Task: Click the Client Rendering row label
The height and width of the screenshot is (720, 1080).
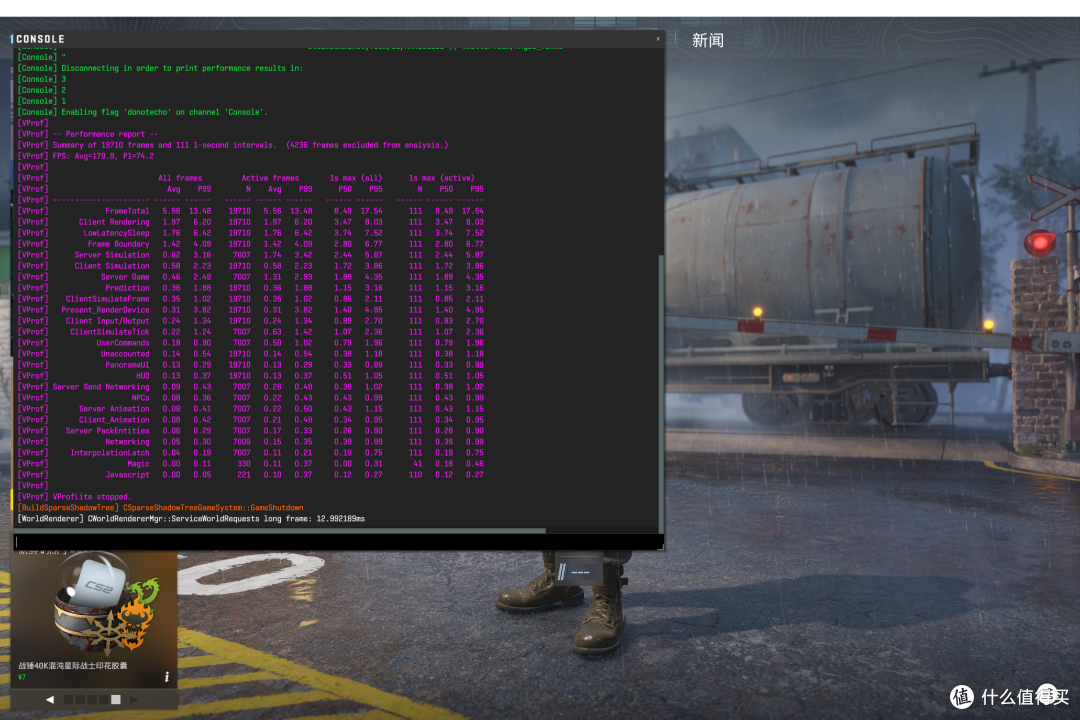Action: [114, 223]
